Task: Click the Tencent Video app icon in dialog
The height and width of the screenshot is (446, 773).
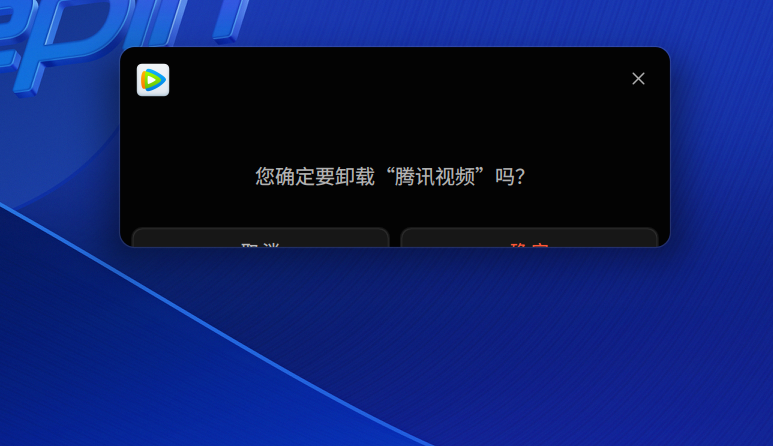Action: click(153, 80)
